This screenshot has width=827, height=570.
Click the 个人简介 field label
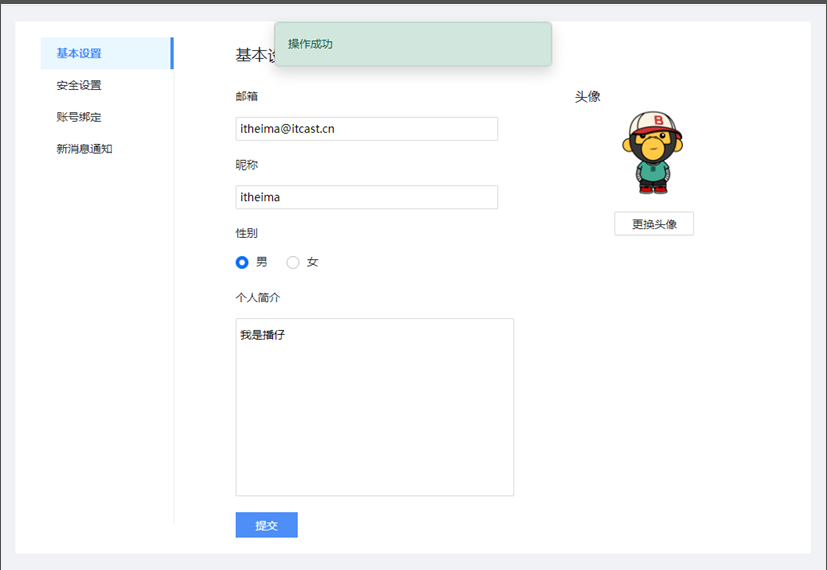pos(258,298)
